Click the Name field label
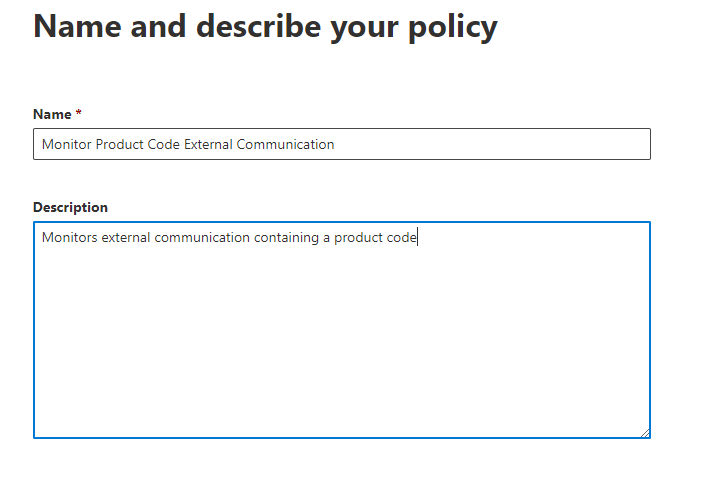This screenshot has width=710, height=478. click(51, 115)
